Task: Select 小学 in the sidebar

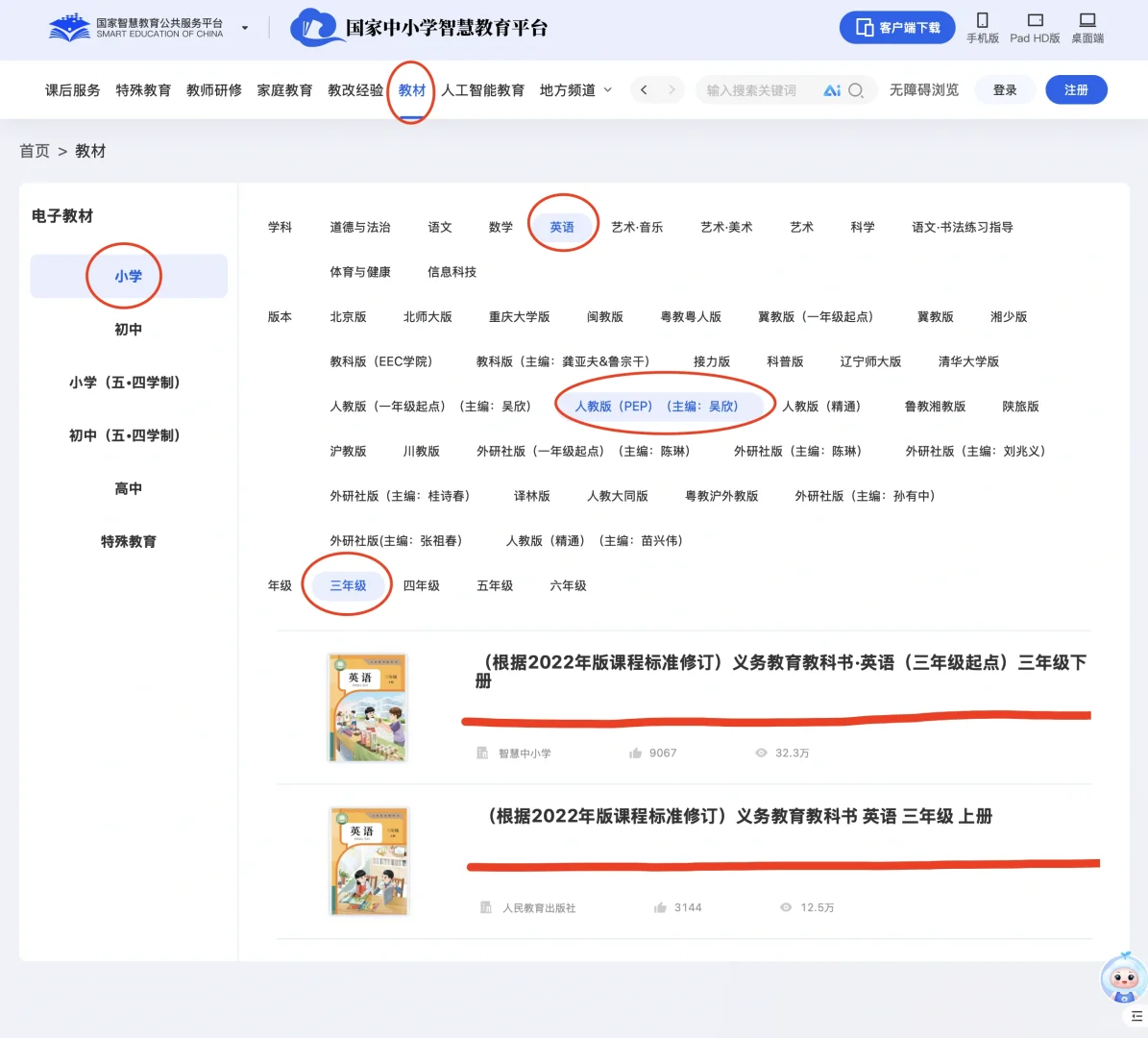Action: coord(128,276)
